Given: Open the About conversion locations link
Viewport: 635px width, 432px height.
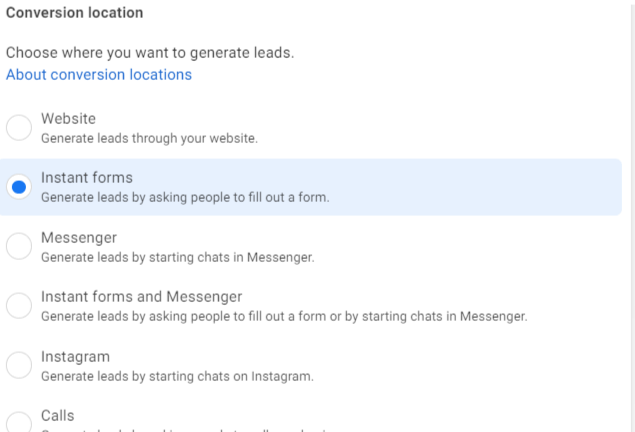Looking at the screenshot, I should coord(99,75).
